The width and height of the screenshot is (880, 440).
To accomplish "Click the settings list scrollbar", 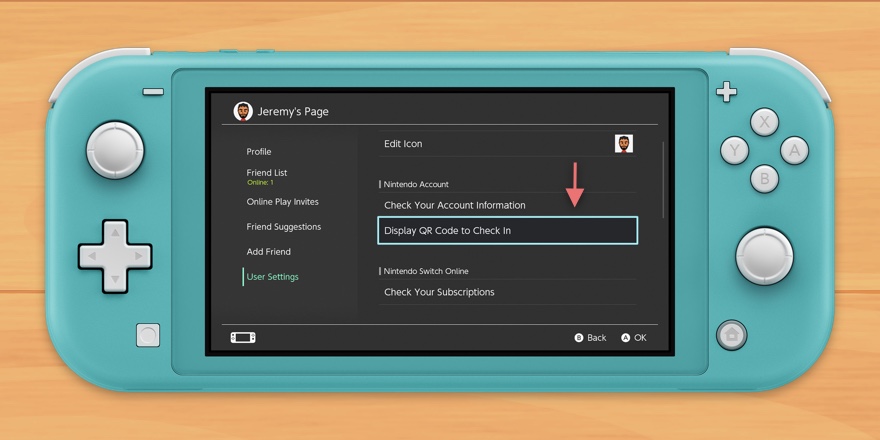I will tap(663, 179).
